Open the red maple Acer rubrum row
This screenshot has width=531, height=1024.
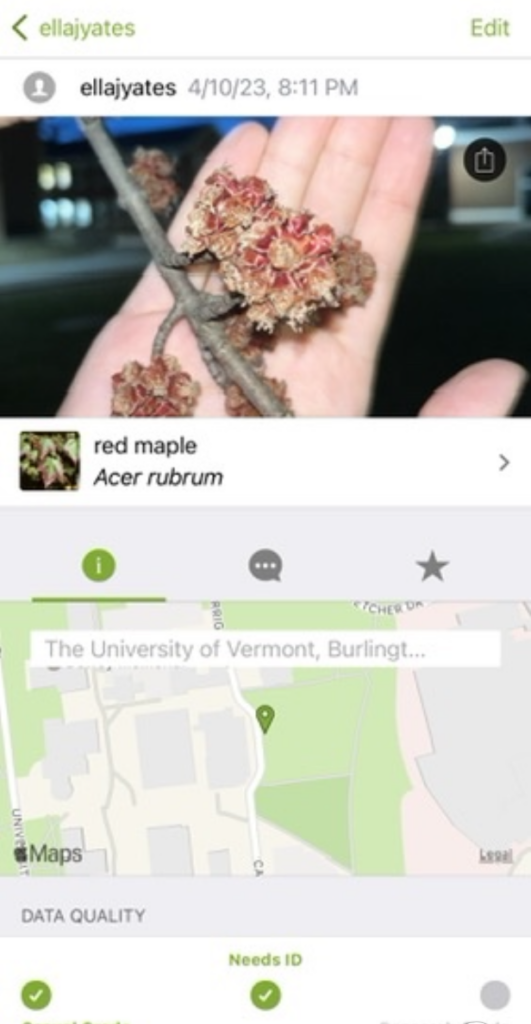click(x=265, y=461)
